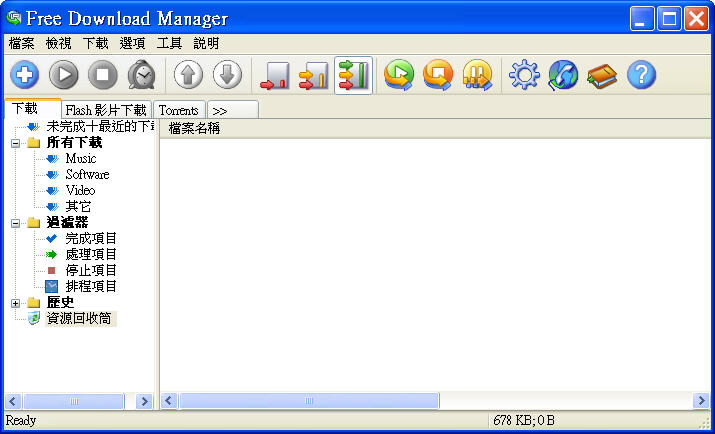
Task: Open the 檔案 menu
Action: tap(21, 44)
